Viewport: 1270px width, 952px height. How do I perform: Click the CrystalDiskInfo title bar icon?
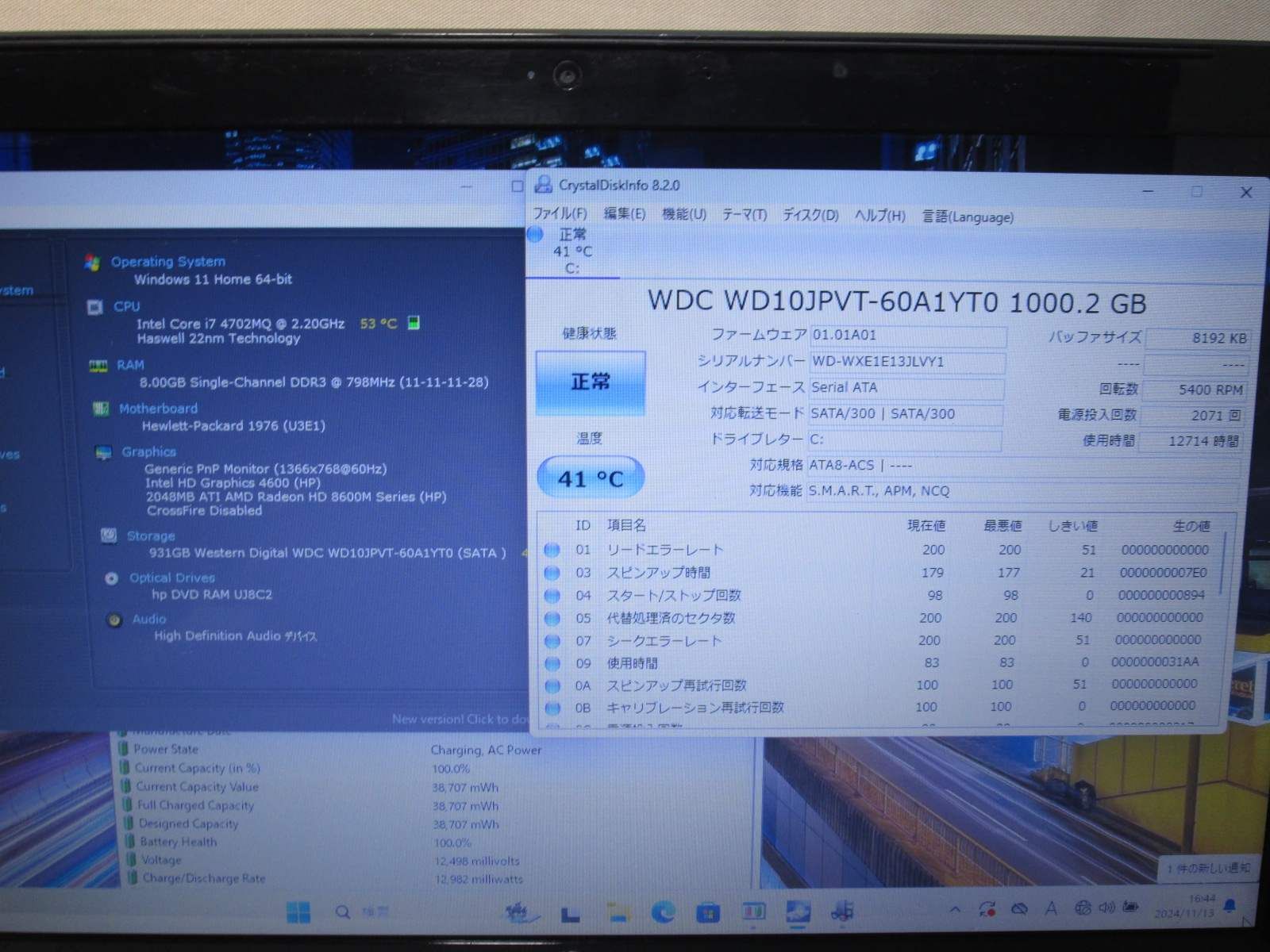coord(543,184)
